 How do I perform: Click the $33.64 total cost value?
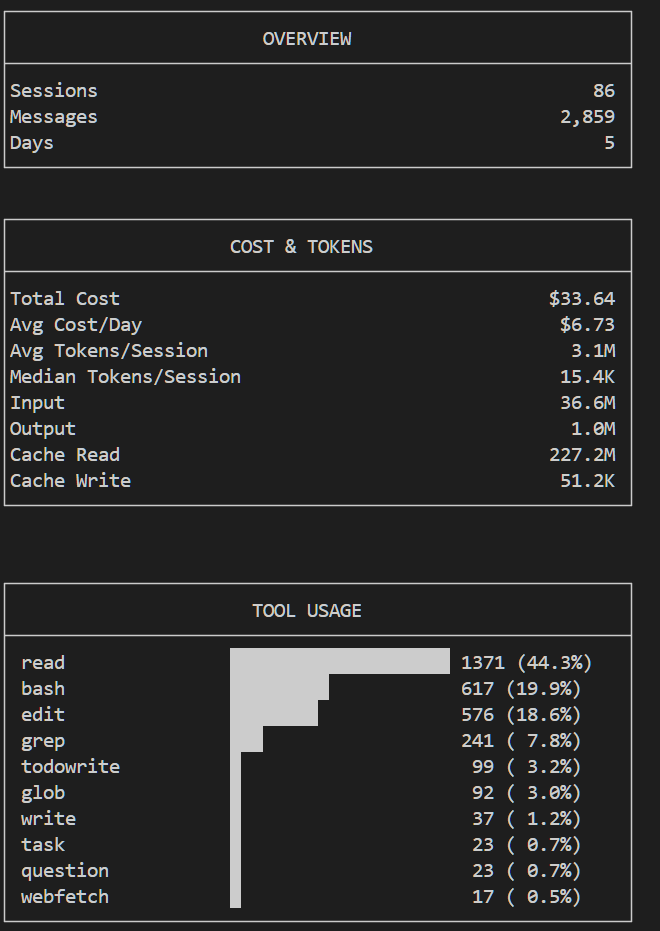coord(582,299)
